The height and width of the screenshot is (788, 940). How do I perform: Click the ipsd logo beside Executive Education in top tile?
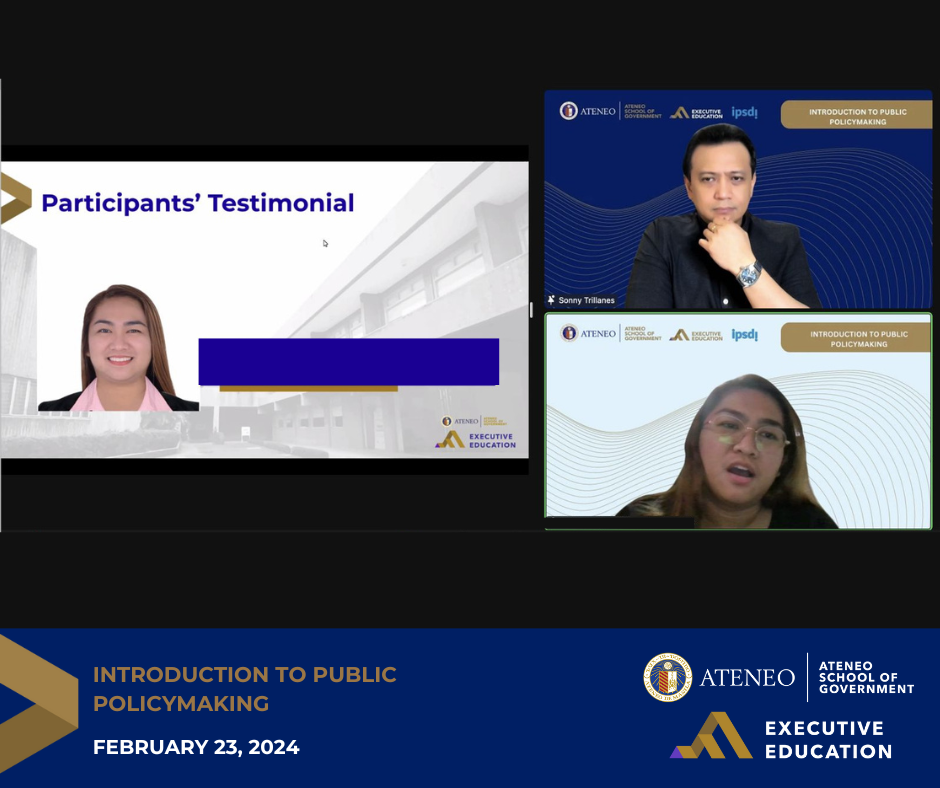point(744,112)
